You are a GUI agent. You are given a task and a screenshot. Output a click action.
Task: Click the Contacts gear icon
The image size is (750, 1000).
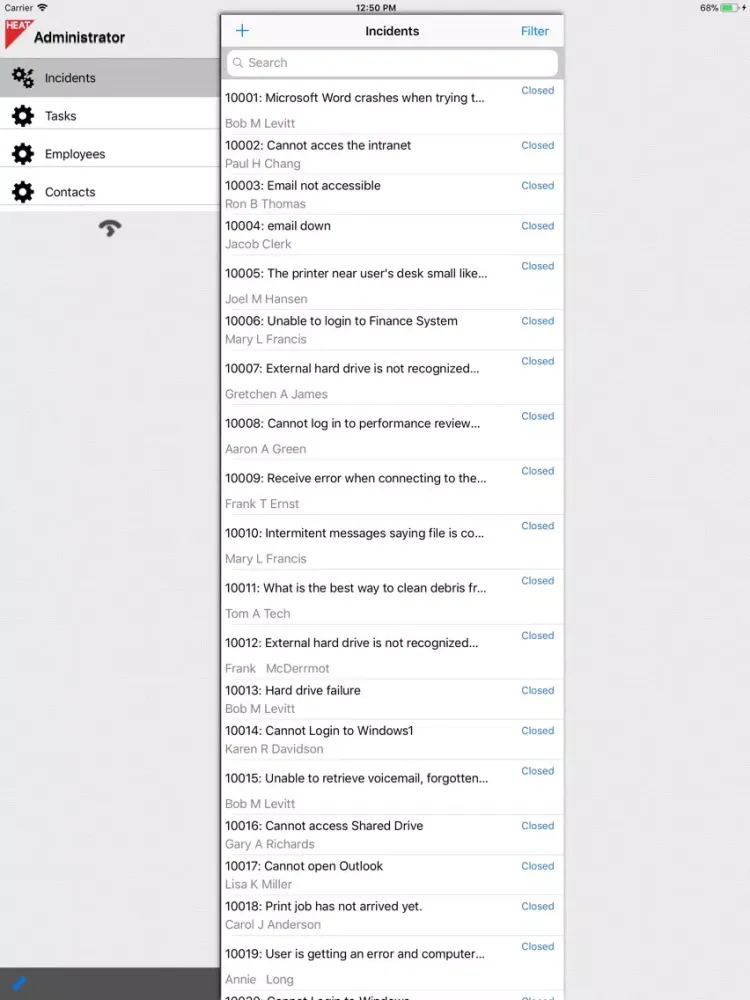pyautogui.click(x=23, y=192)
